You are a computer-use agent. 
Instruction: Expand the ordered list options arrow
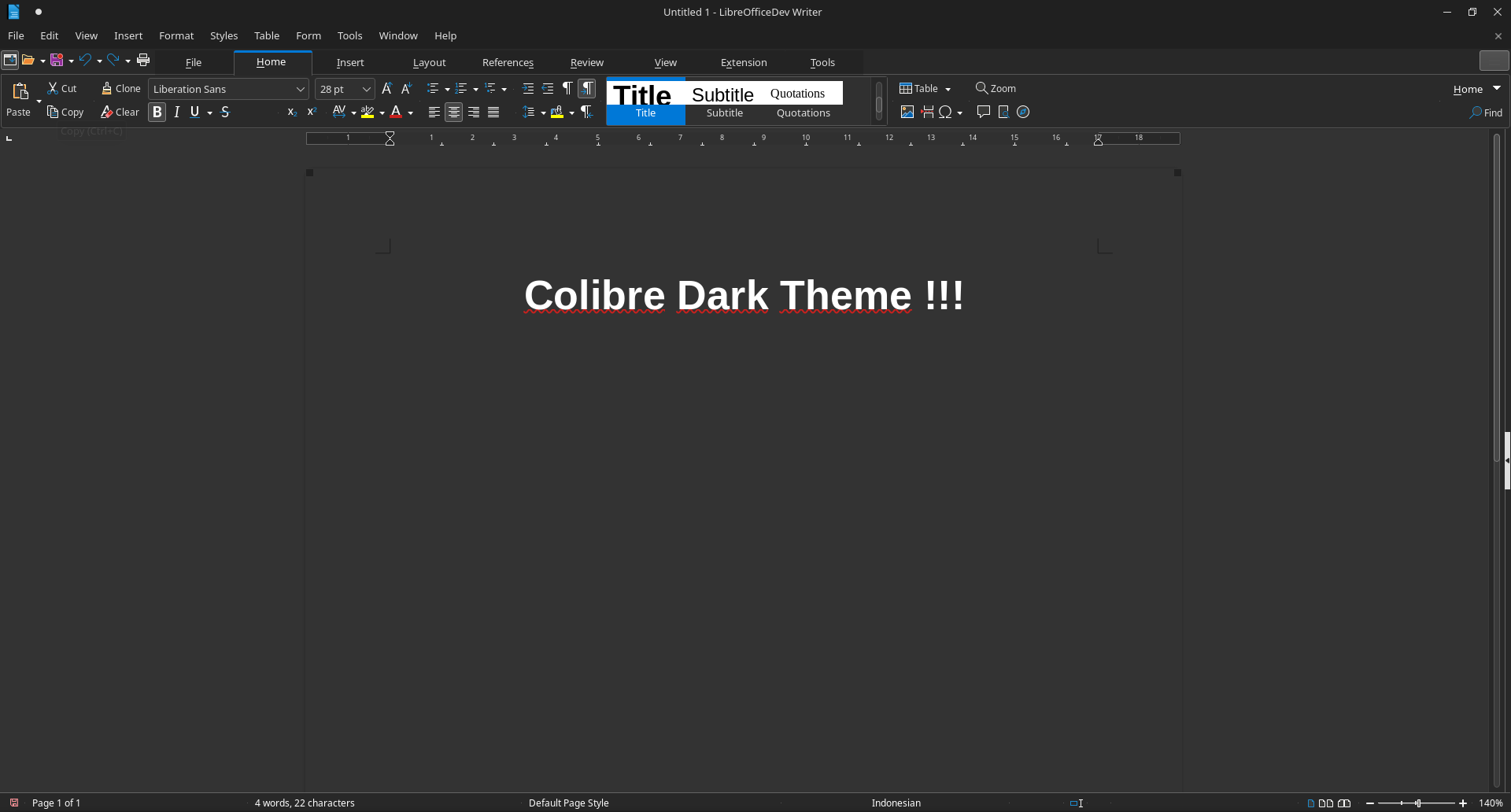(475, 90)
